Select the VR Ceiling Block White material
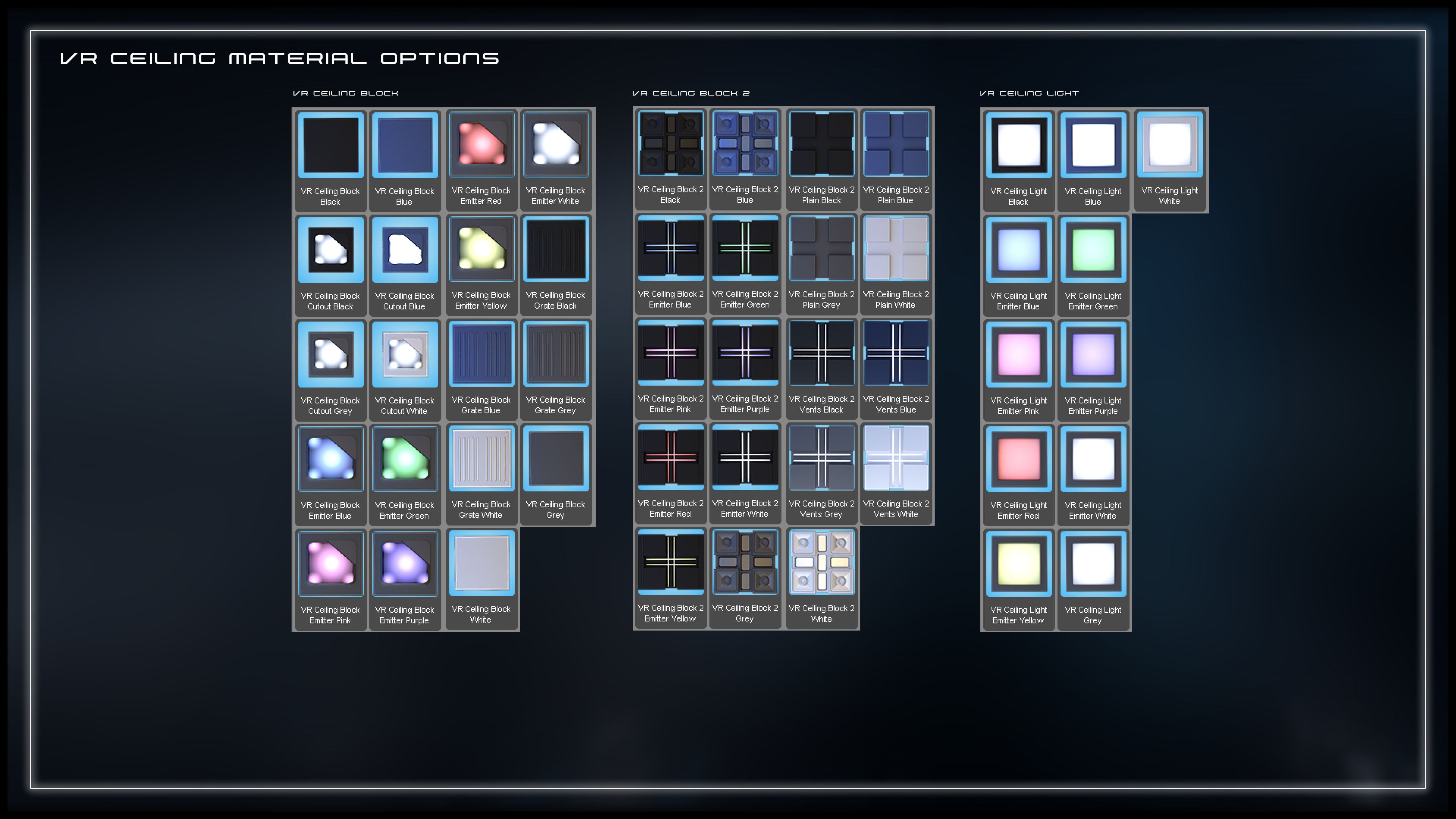This screenshot has width=1456, height=819. click(x=481, y=563)
